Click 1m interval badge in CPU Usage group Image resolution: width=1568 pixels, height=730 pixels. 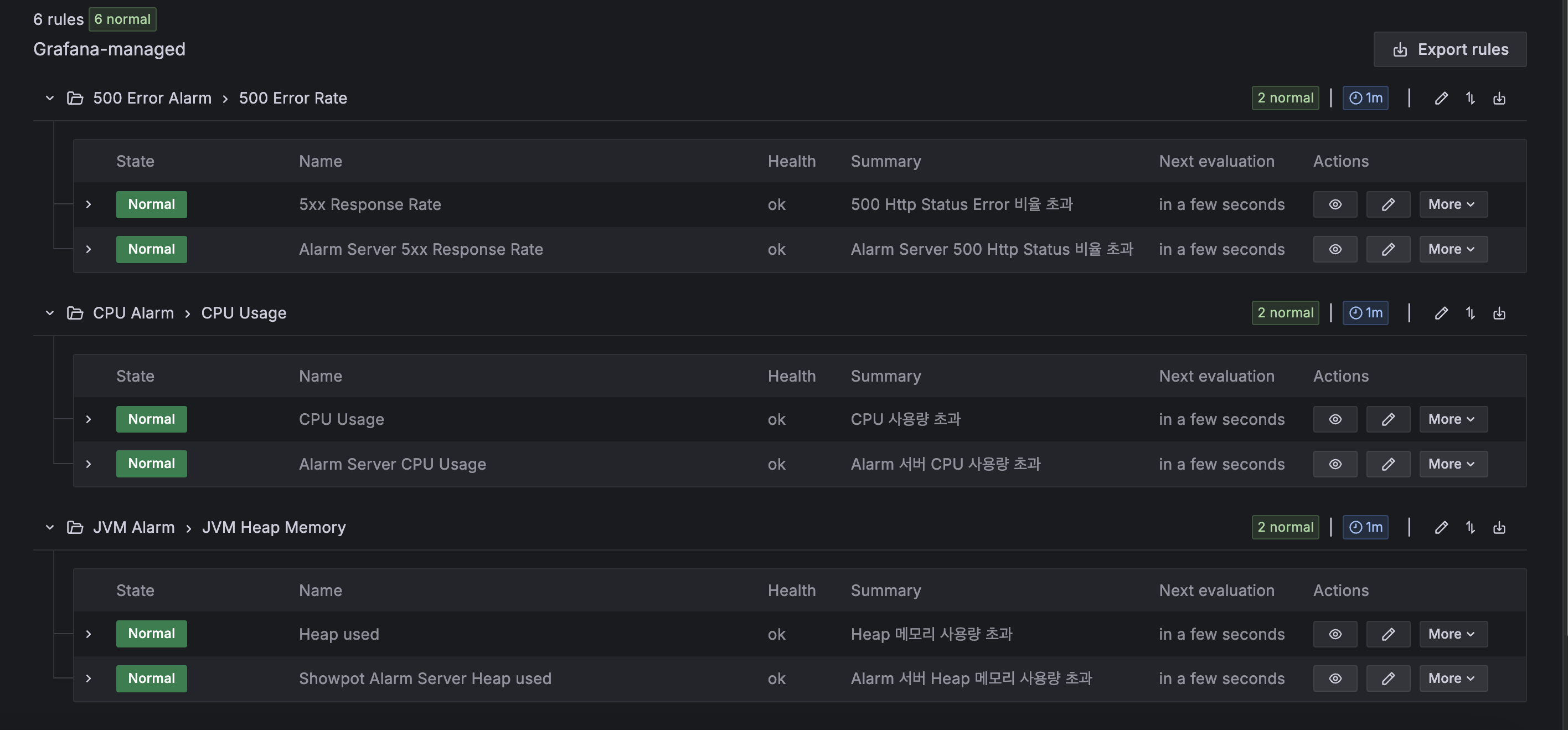1365,313
